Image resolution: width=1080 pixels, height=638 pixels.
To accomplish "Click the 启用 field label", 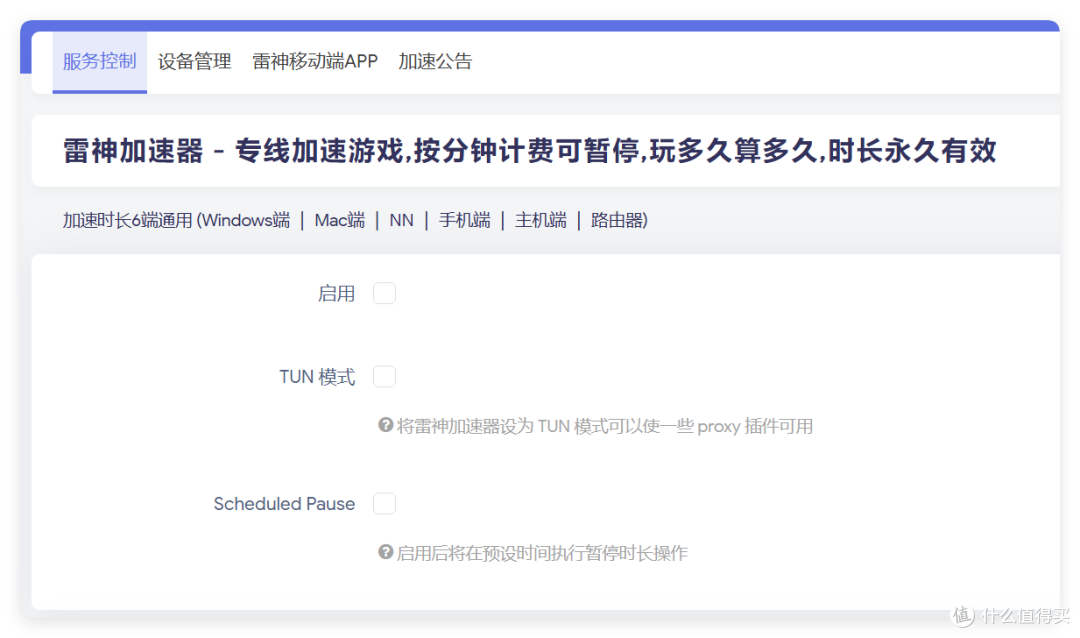I will point(336,294).
